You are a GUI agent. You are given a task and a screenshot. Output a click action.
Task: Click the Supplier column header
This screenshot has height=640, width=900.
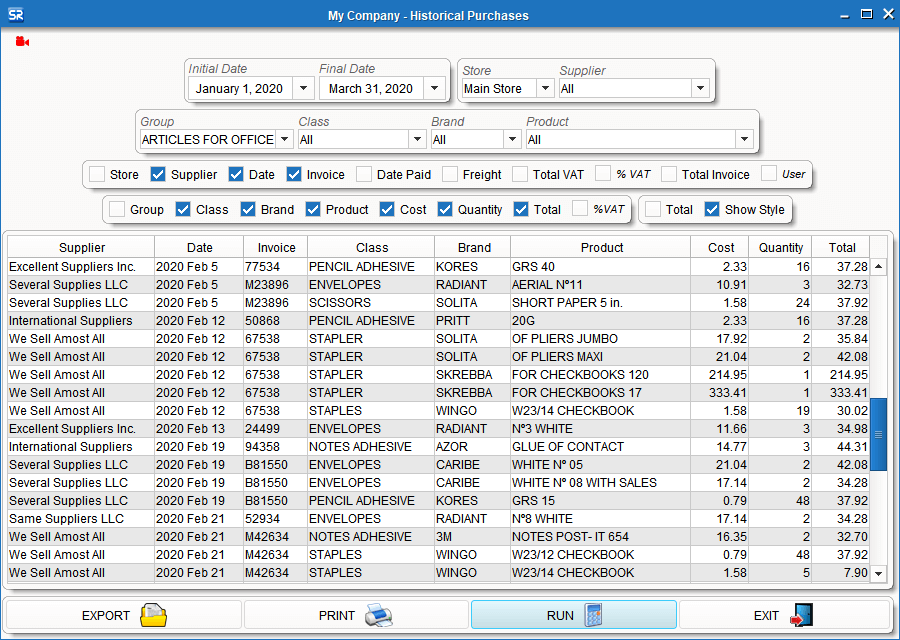coord(81,247)
